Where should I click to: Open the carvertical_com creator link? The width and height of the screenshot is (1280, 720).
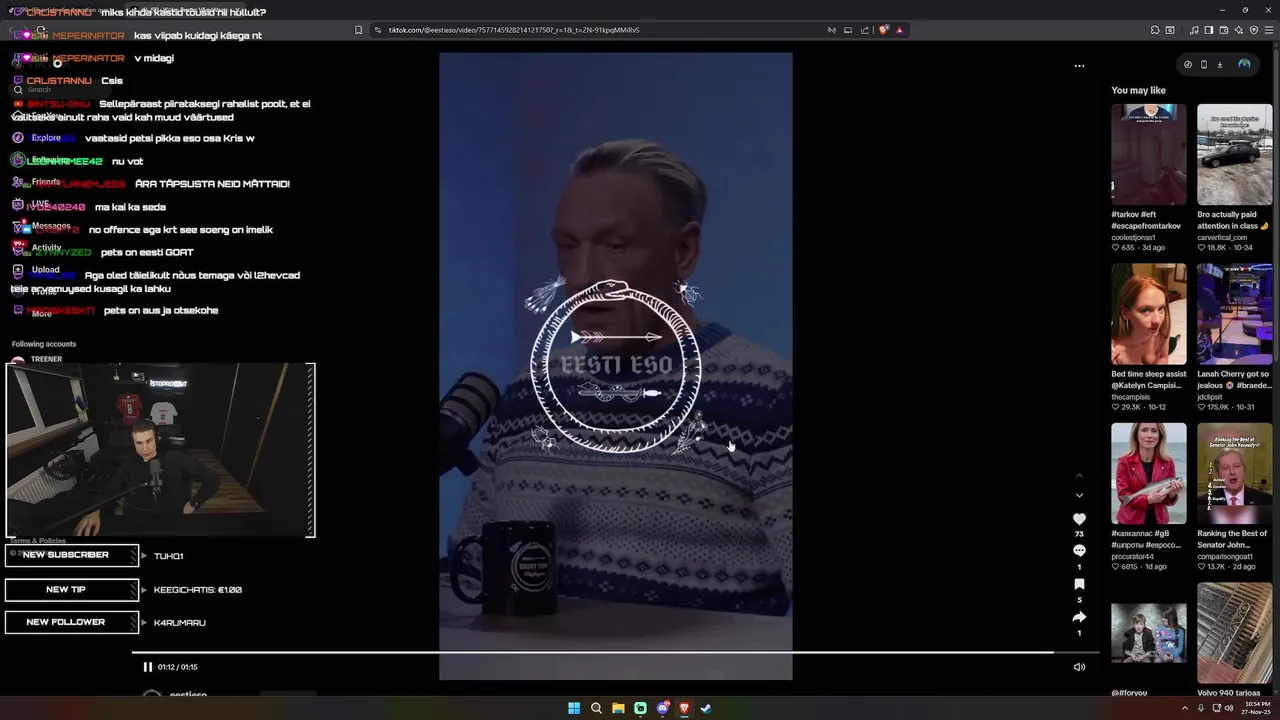(1222, 237)
